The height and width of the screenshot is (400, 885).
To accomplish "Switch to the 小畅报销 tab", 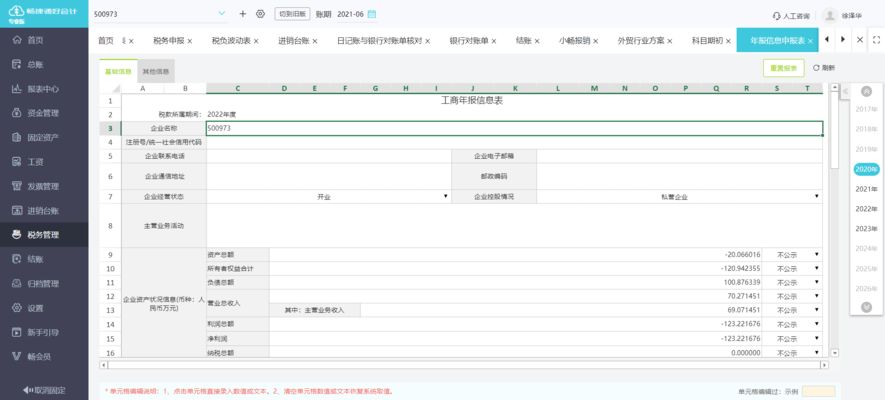I will tap(575, 41).
